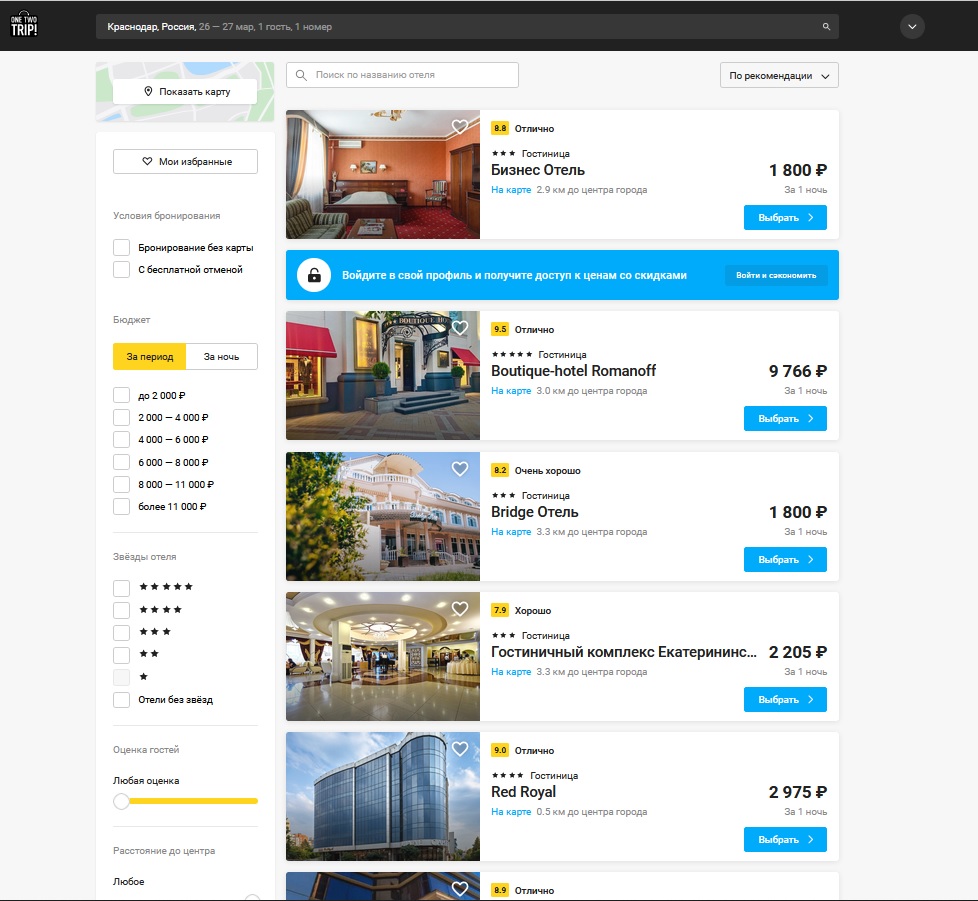Check the С бесплатной отменой option
This screenshot has width=978, height=901.
[x=122, y=269]
